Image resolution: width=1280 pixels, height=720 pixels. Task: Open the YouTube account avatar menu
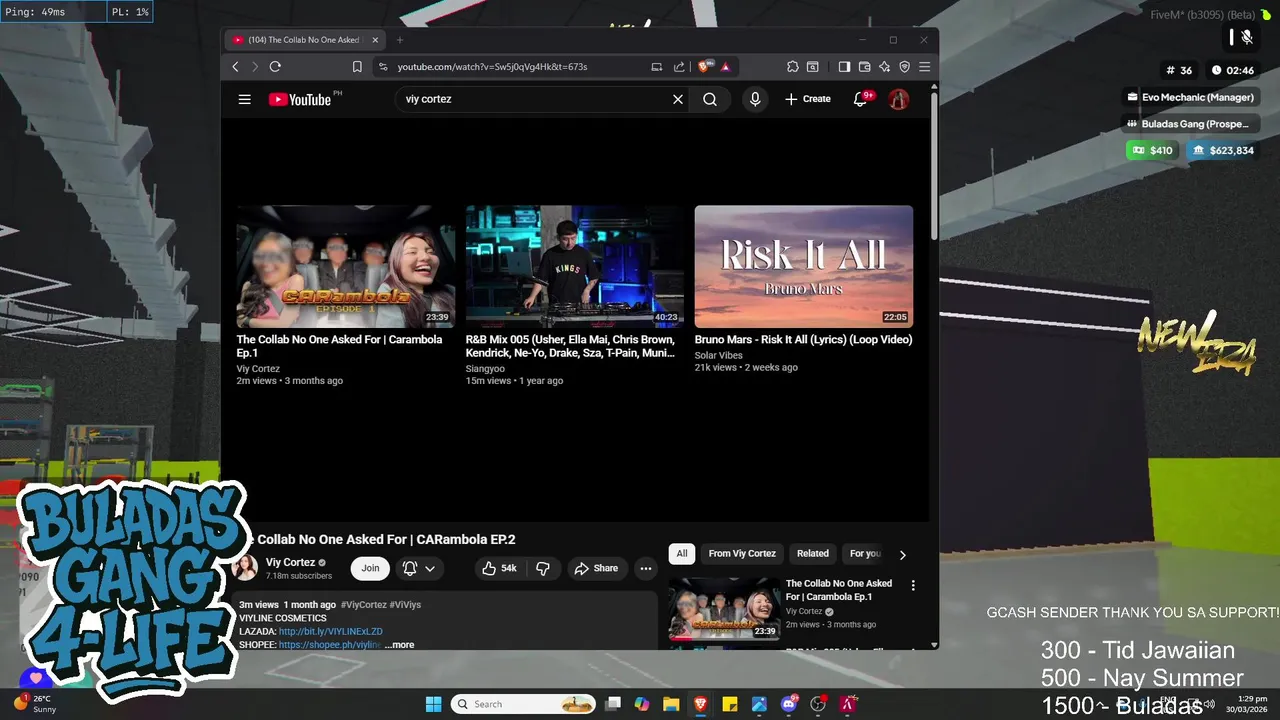coord(899,99)
